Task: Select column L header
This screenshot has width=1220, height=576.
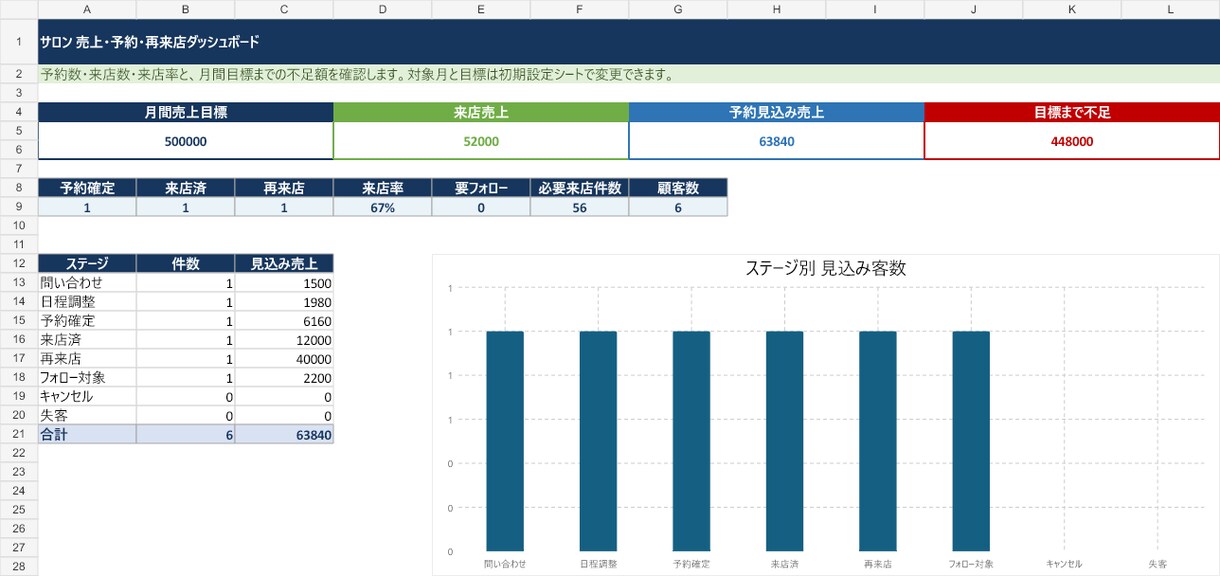Action: (x=1171, y=9)
